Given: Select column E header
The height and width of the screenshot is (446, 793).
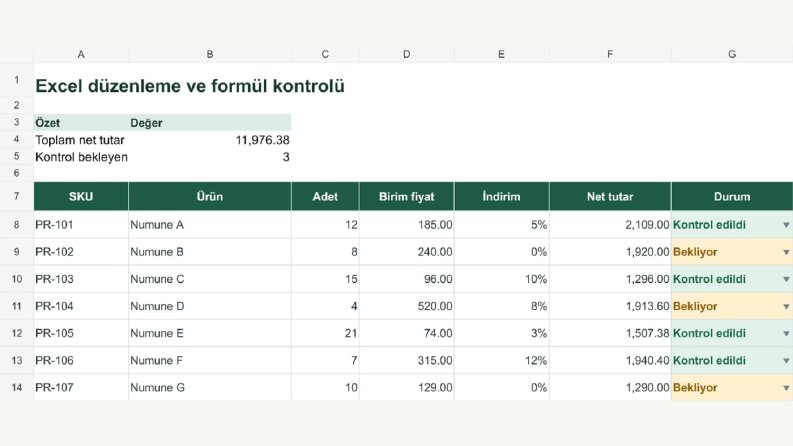Looking at the screenshot, I should click(x=502, y=54).
